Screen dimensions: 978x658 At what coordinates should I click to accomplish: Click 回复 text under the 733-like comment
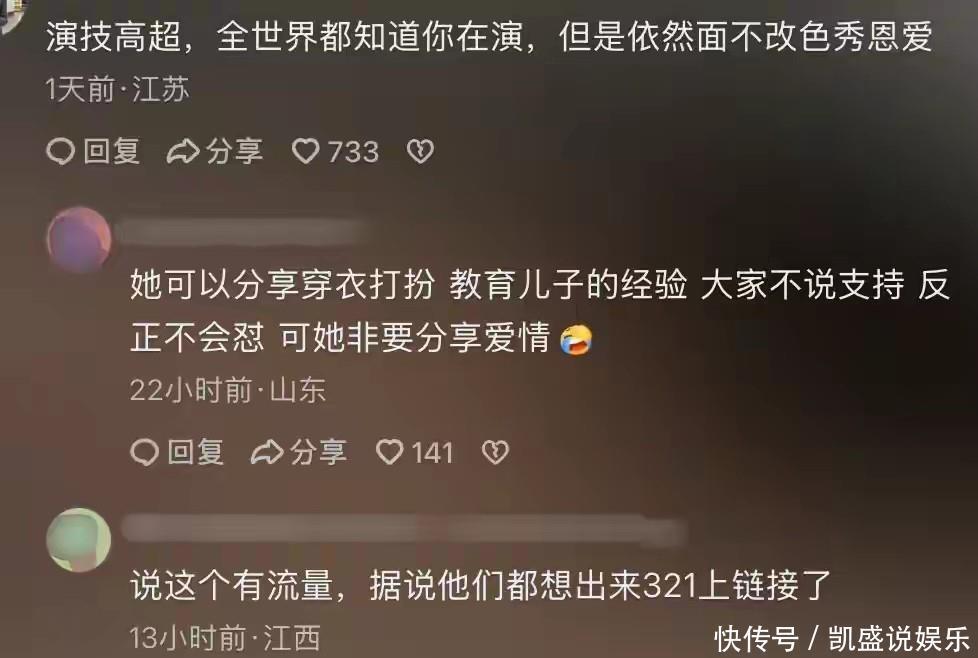(x=112, y=152)
